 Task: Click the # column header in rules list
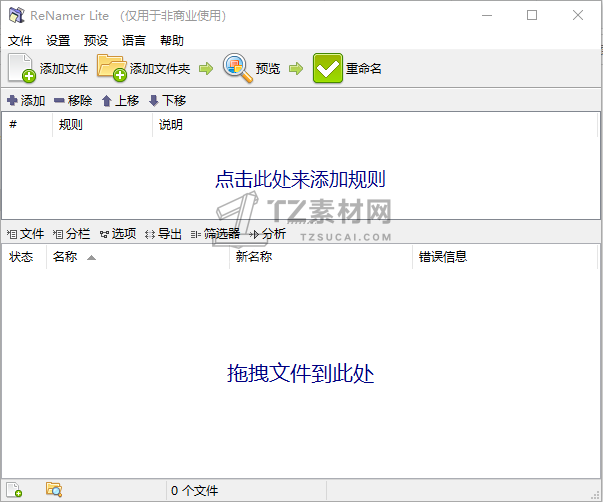pos(27,125)
